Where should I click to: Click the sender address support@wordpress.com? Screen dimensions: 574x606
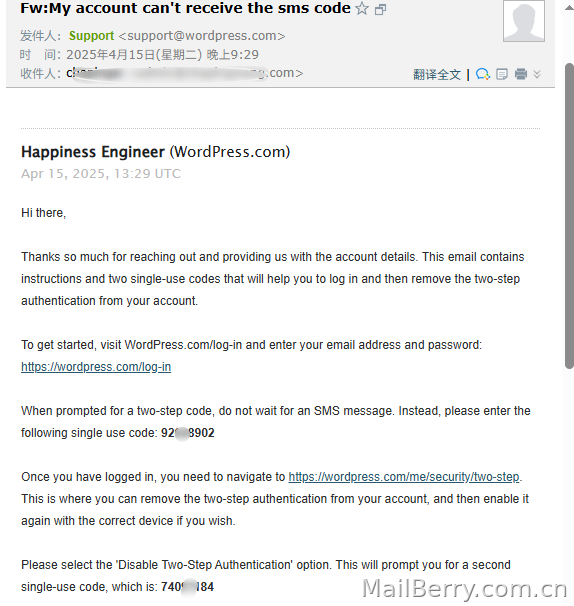coord(202,36)
